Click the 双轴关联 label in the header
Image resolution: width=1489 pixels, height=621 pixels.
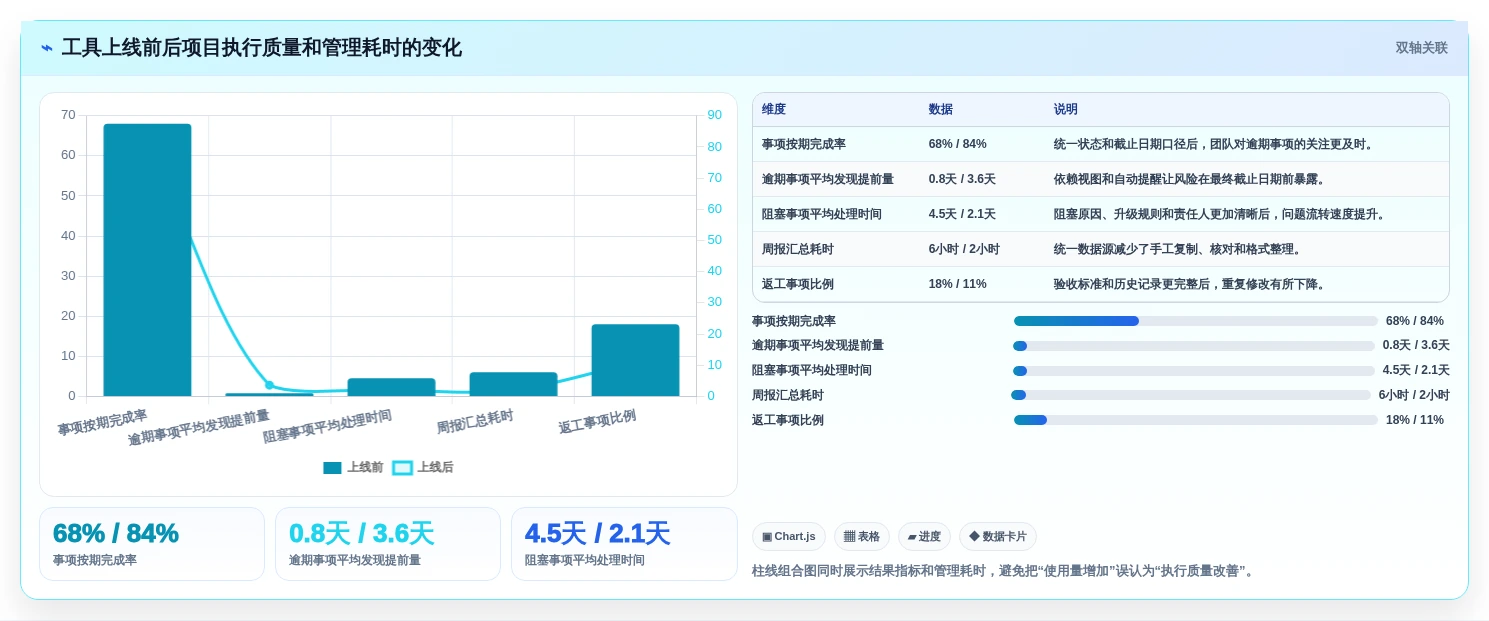(x=1421, y=48)
